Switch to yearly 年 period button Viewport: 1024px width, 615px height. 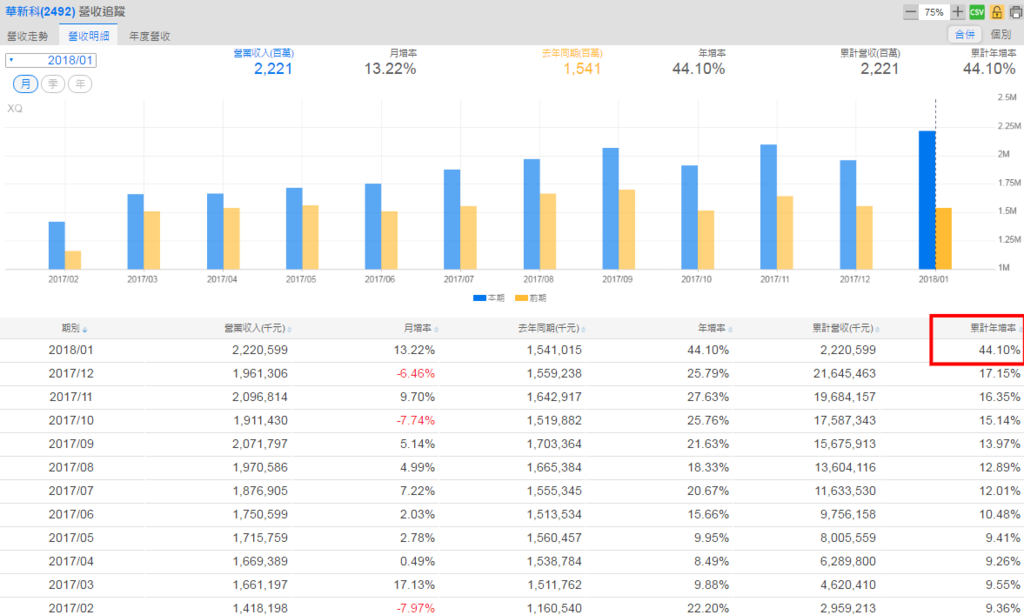click(x=80, y=84)
